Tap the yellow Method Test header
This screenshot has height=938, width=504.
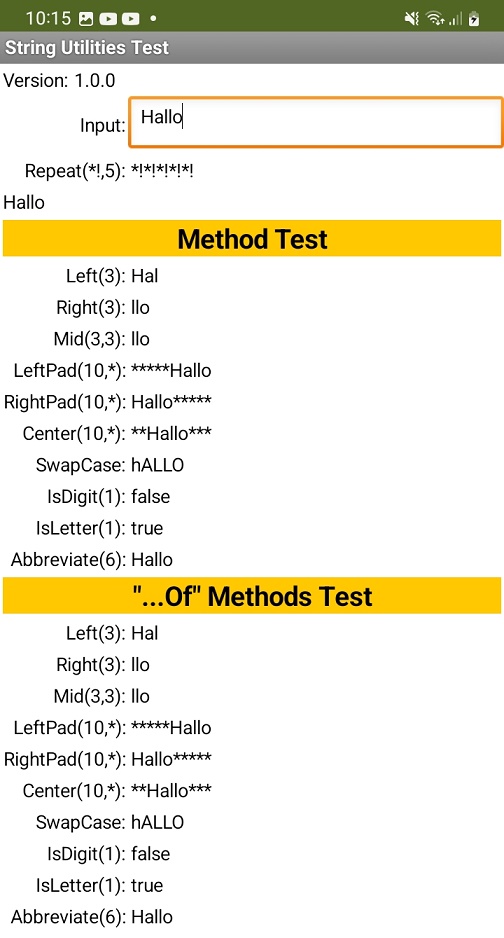252,239
